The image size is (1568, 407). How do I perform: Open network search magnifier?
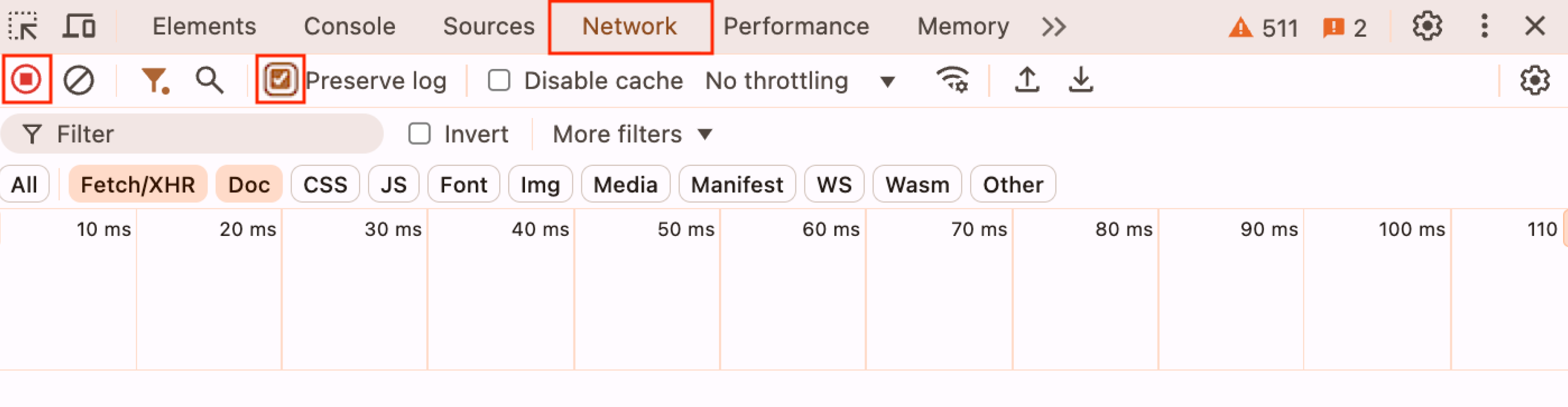(209, 80)
